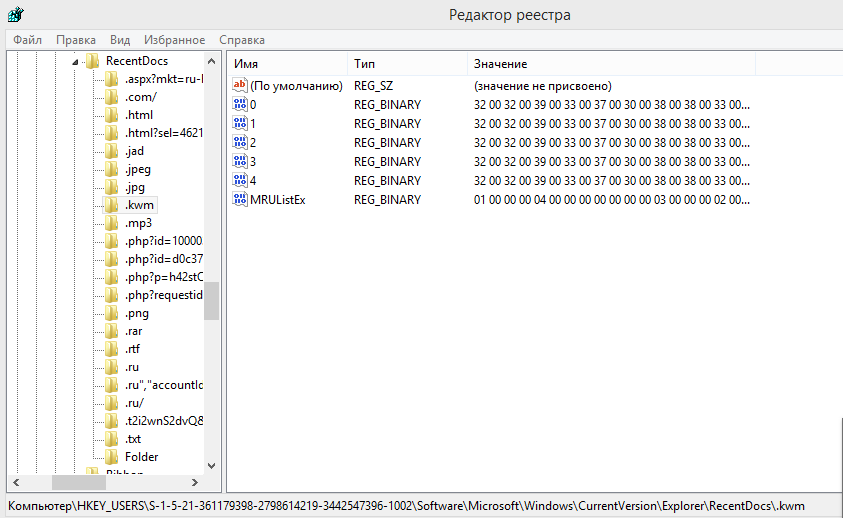Click the tree vertical scrollbar thumb

[211, 301]
